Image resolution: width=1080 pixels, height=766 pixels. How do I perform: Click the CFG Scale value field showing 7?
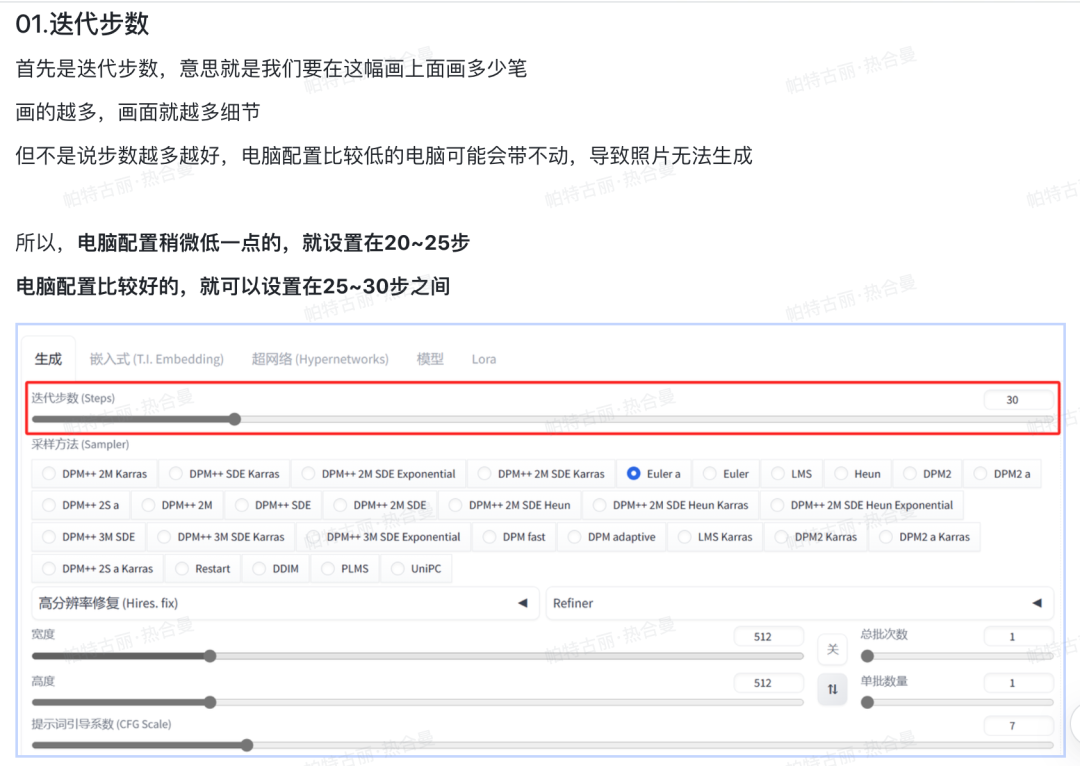coord(1019,725)
